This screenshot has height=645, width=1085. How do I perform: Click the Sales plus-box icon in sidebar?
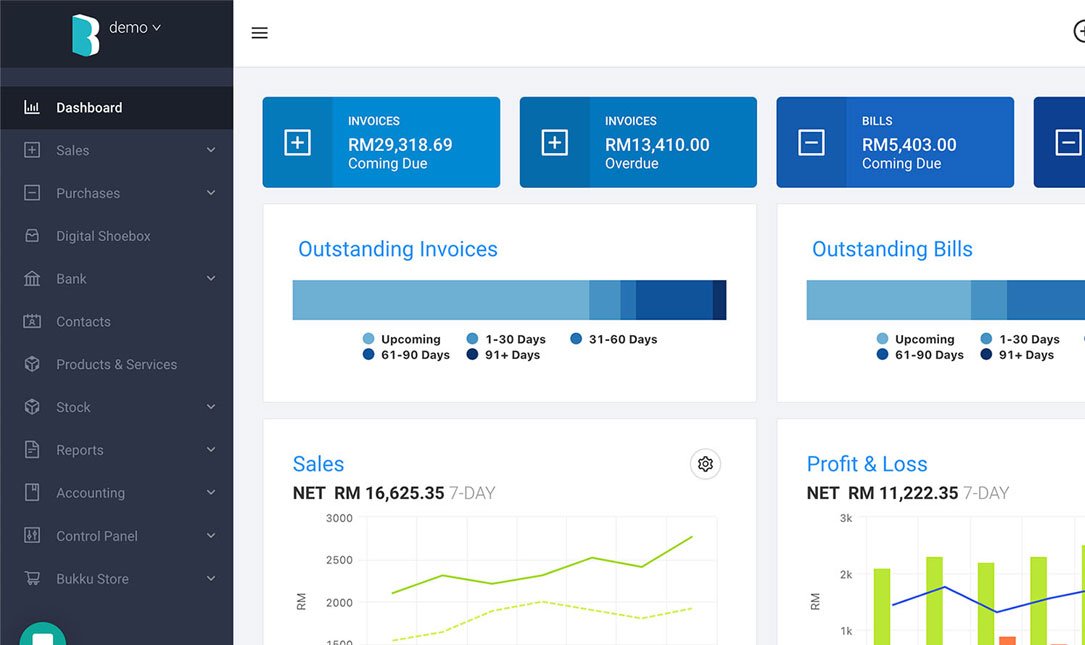click(32, 150)
